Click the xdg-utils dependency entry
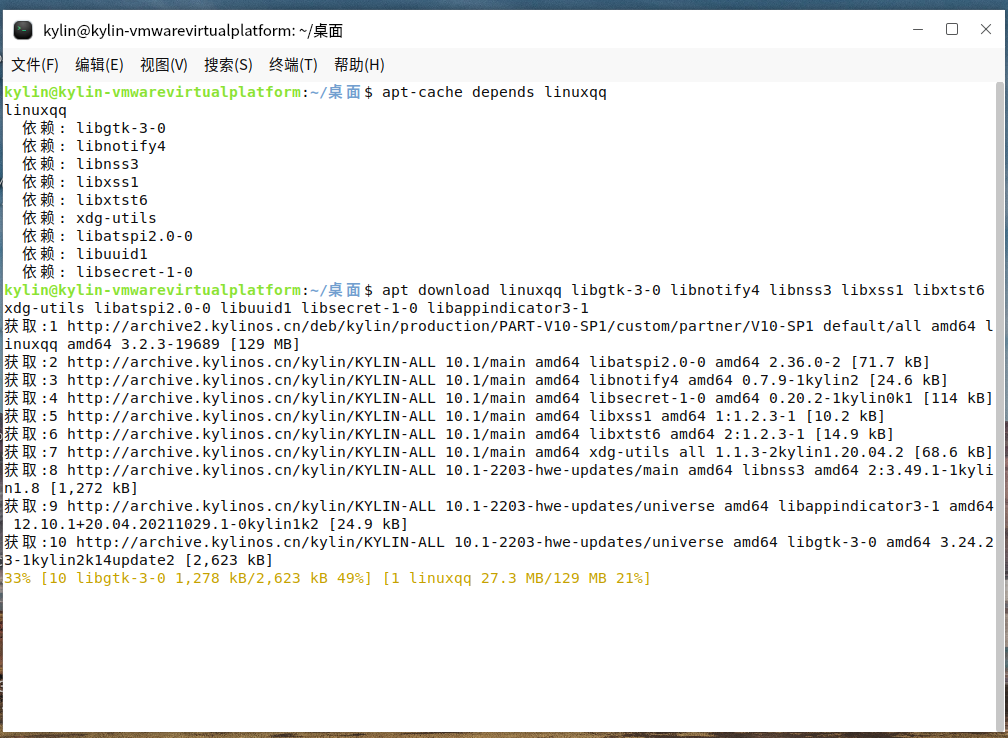This screenshot has width=1008, height=738. point(116,218)
